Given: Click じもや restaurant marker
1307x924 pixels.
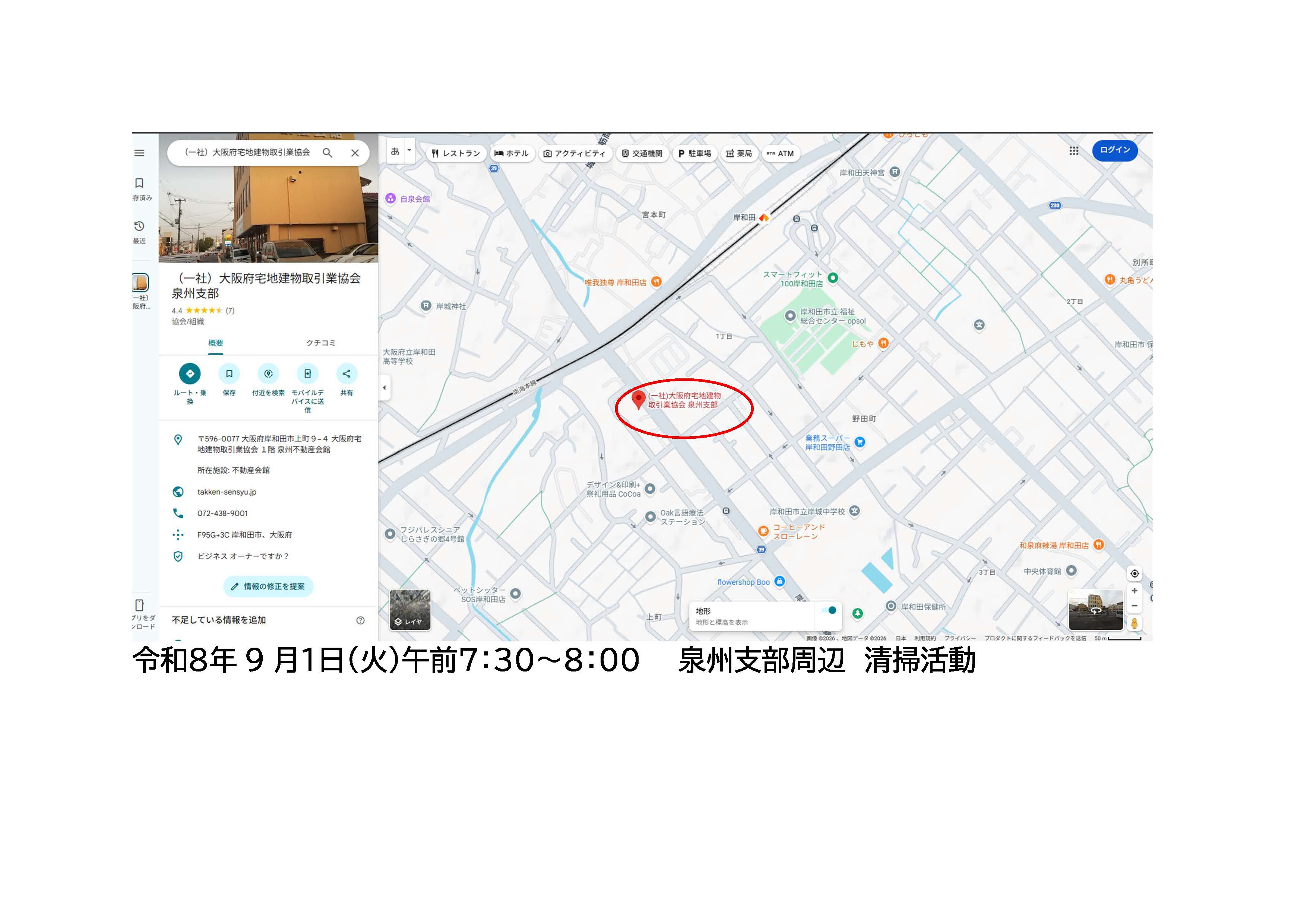Looking at the screenshot, I should tap(883, 343).
